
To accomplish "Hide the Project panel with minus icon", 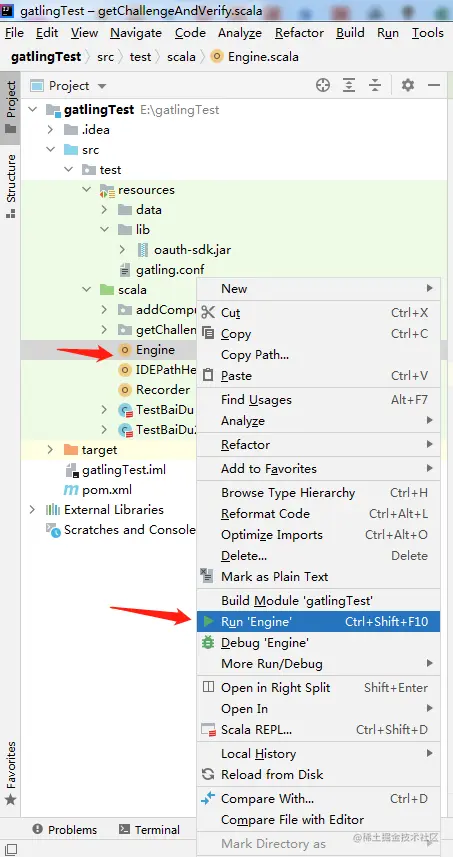I will pyautogui.click(x=434, y=85).
